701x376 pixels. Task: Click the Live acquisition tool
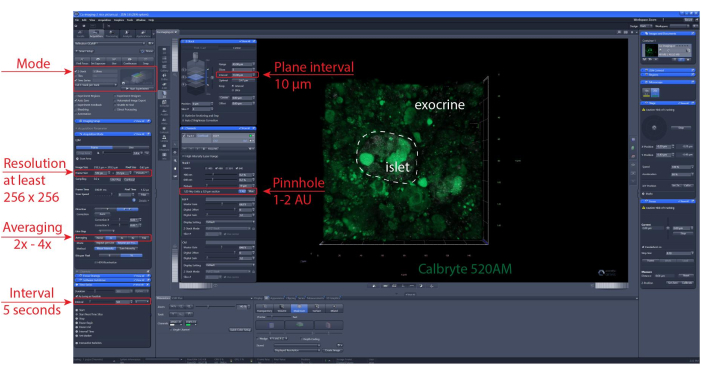[114, 61]
